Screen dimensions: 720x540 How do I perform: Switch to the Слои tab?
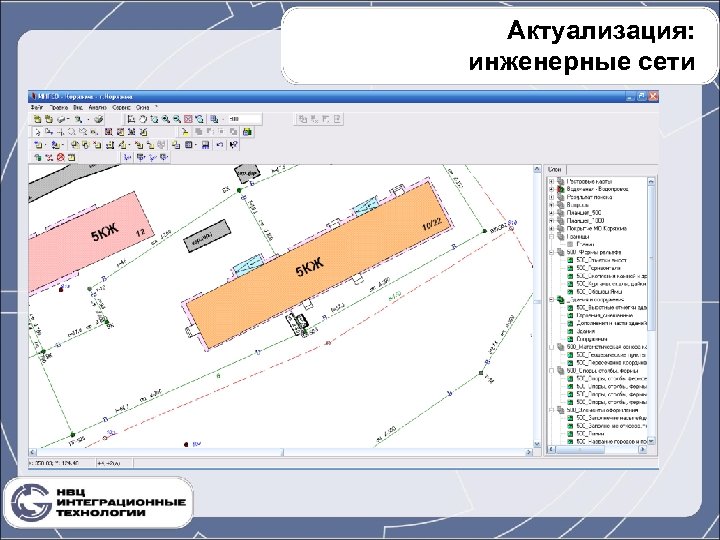(x=555, y=169)
